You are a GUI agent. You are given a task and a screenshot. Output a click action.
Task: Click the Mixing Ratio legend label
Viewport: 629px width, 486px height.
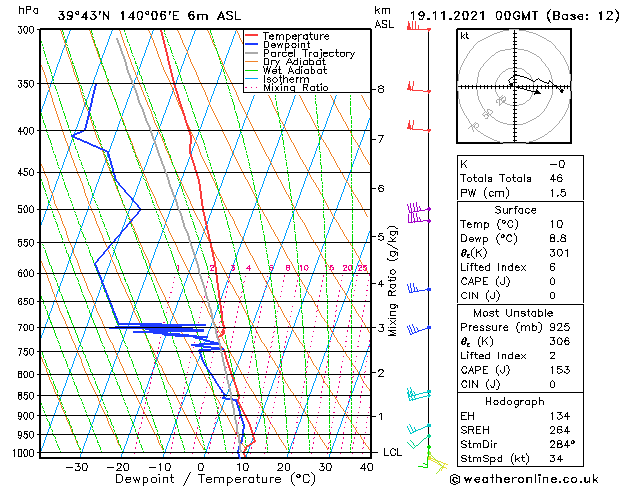[x=296, y=88]
